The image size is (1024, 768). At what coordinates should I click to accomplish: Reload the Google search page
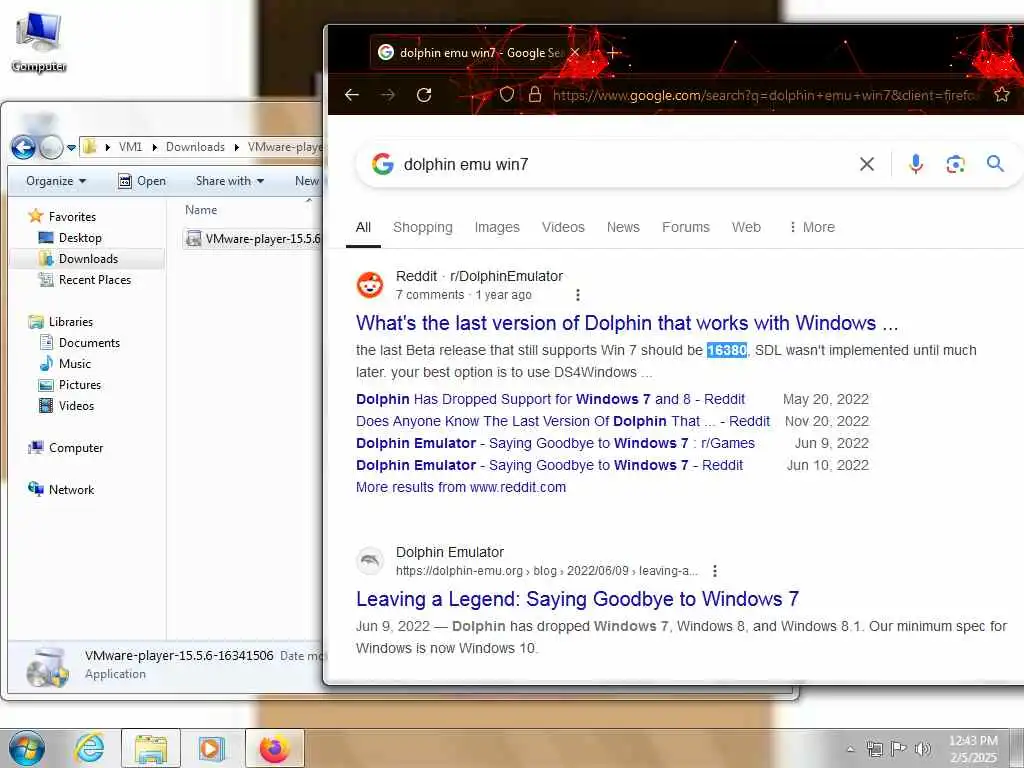(x=424, y=95)
